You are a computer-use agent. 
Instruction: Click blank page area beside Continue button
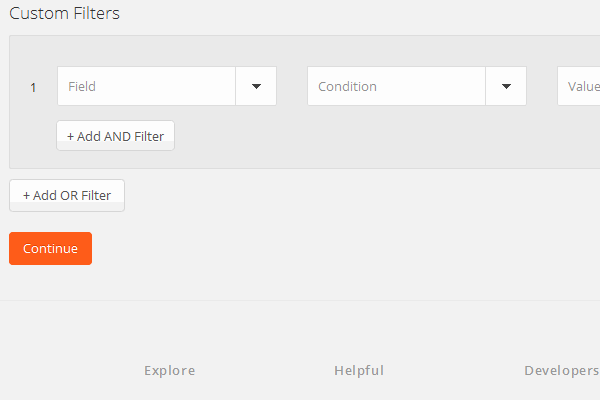point(300,249)
